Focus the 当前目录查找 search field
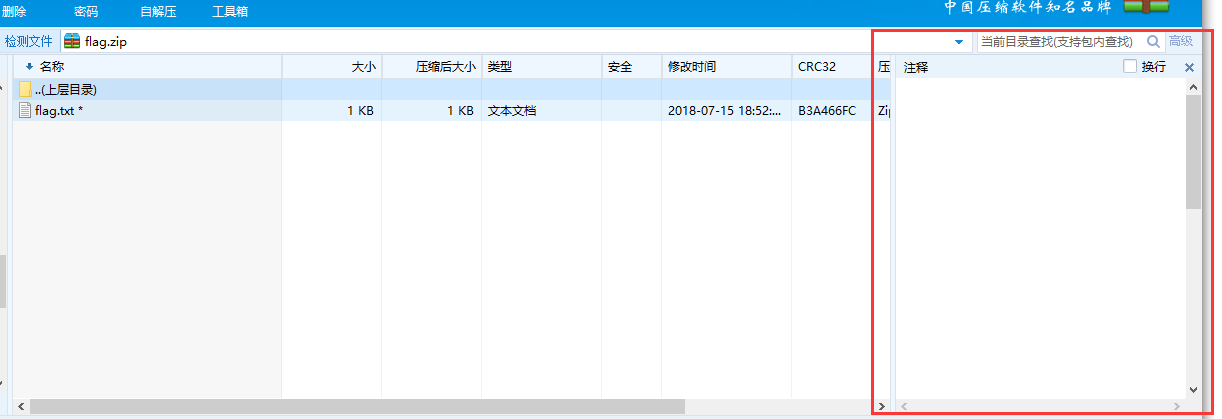The height and width of the screenshot is (419, 1222). pyautogui.click(x=1058, y=41)
